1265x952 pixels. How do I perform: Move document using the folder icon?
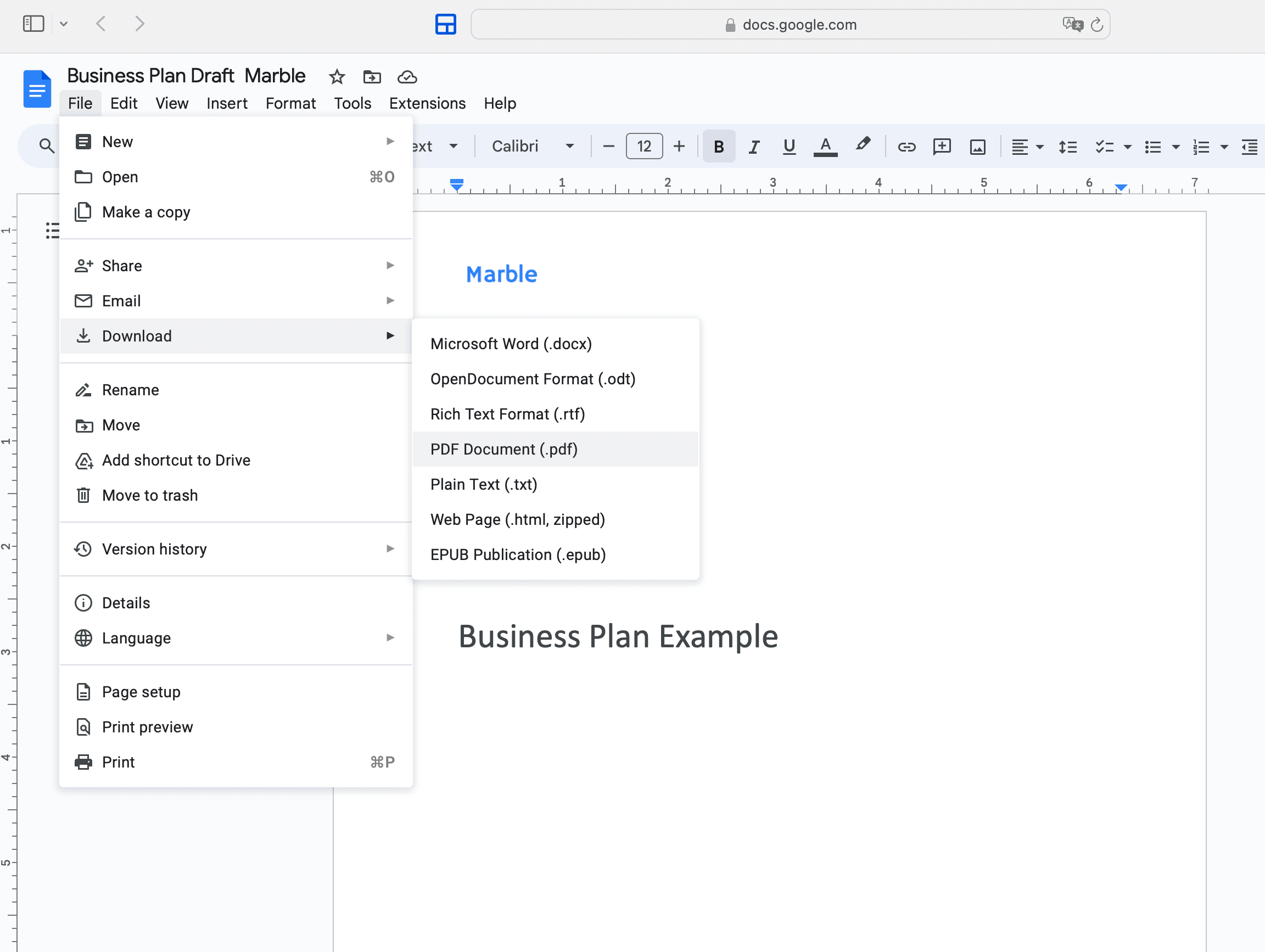371,77
